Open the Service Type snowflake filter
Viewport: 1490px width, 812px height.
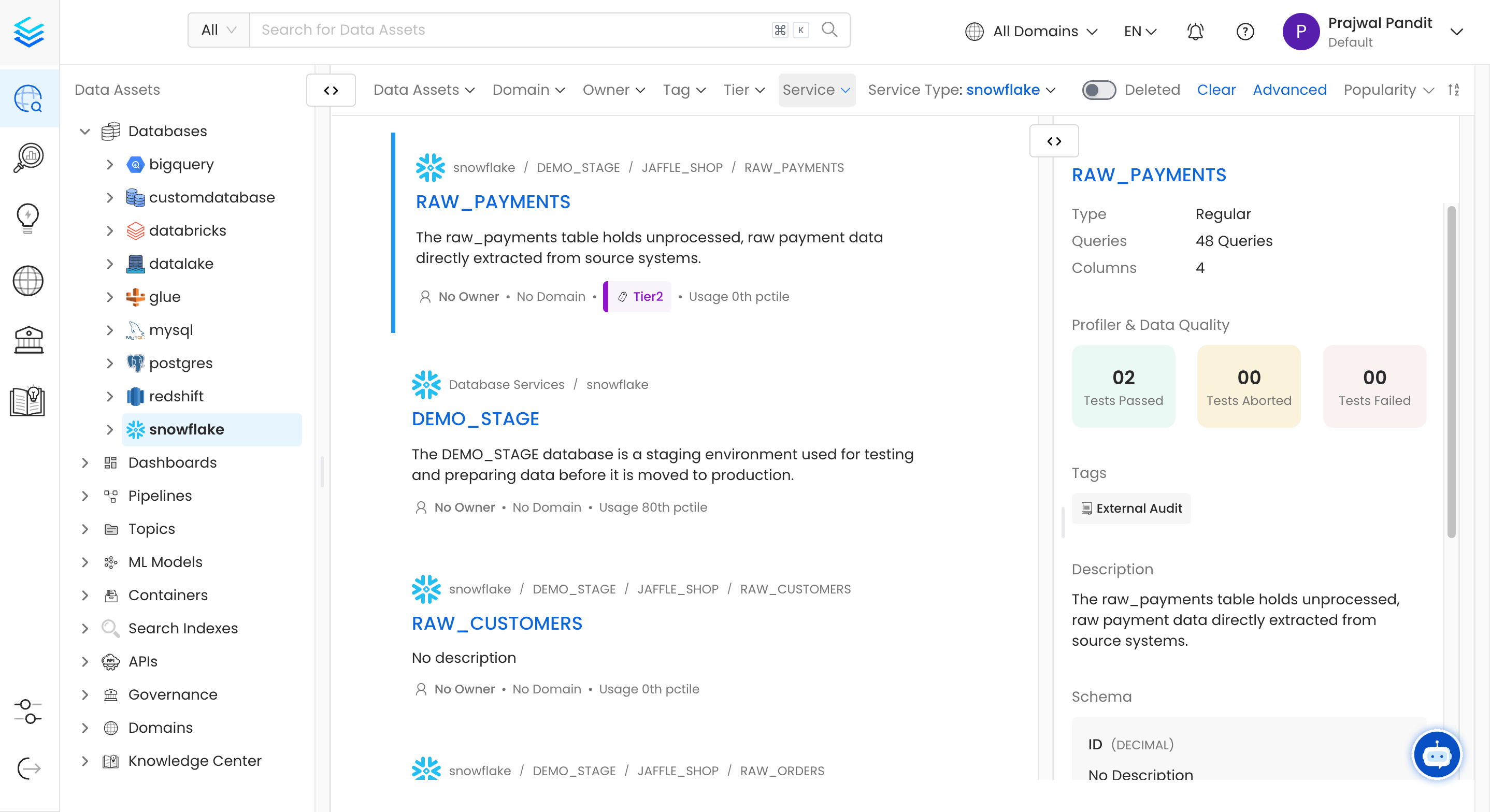coord(962,90)
